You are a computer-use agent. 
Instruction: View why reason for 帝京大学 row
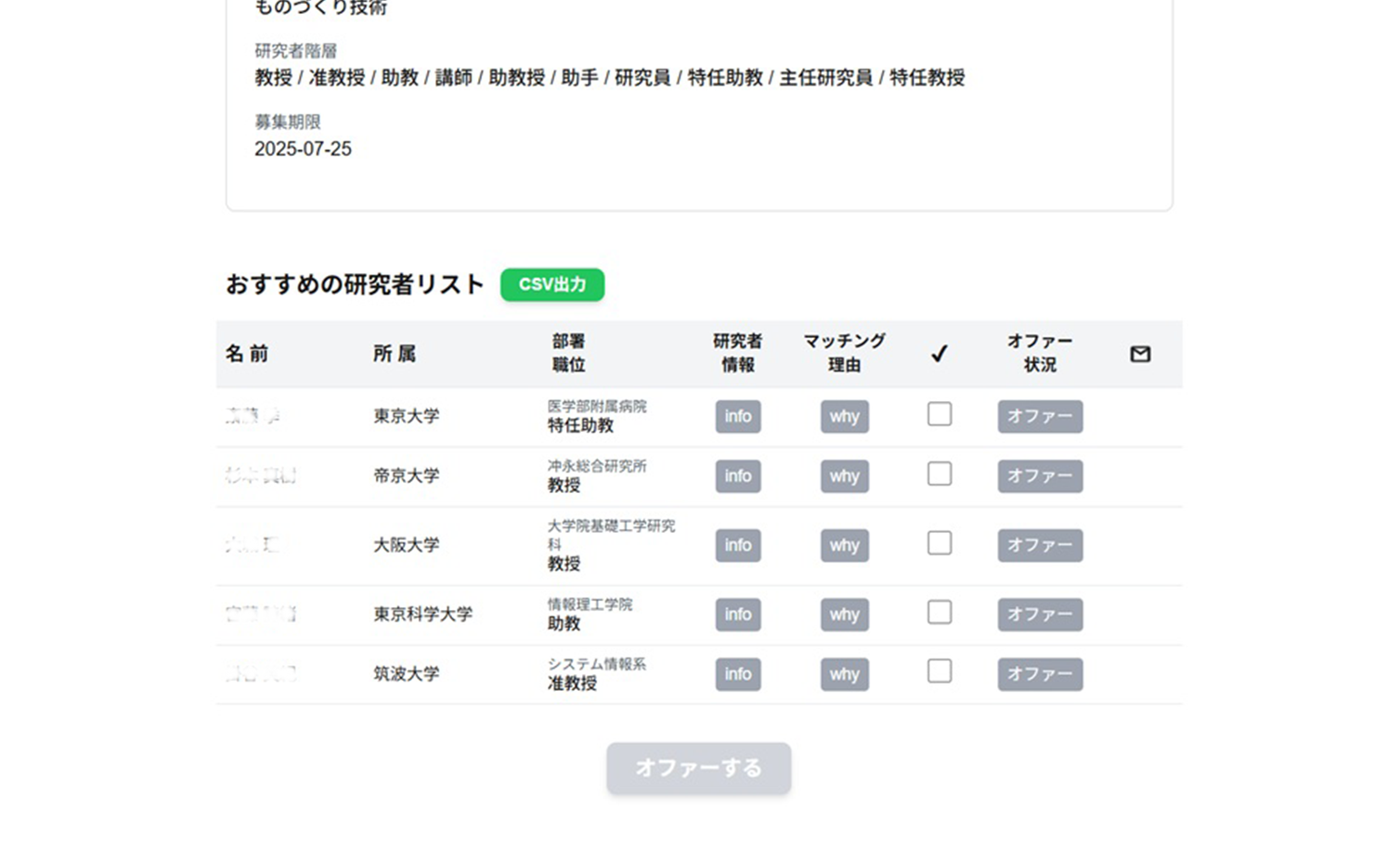point(844,476)
